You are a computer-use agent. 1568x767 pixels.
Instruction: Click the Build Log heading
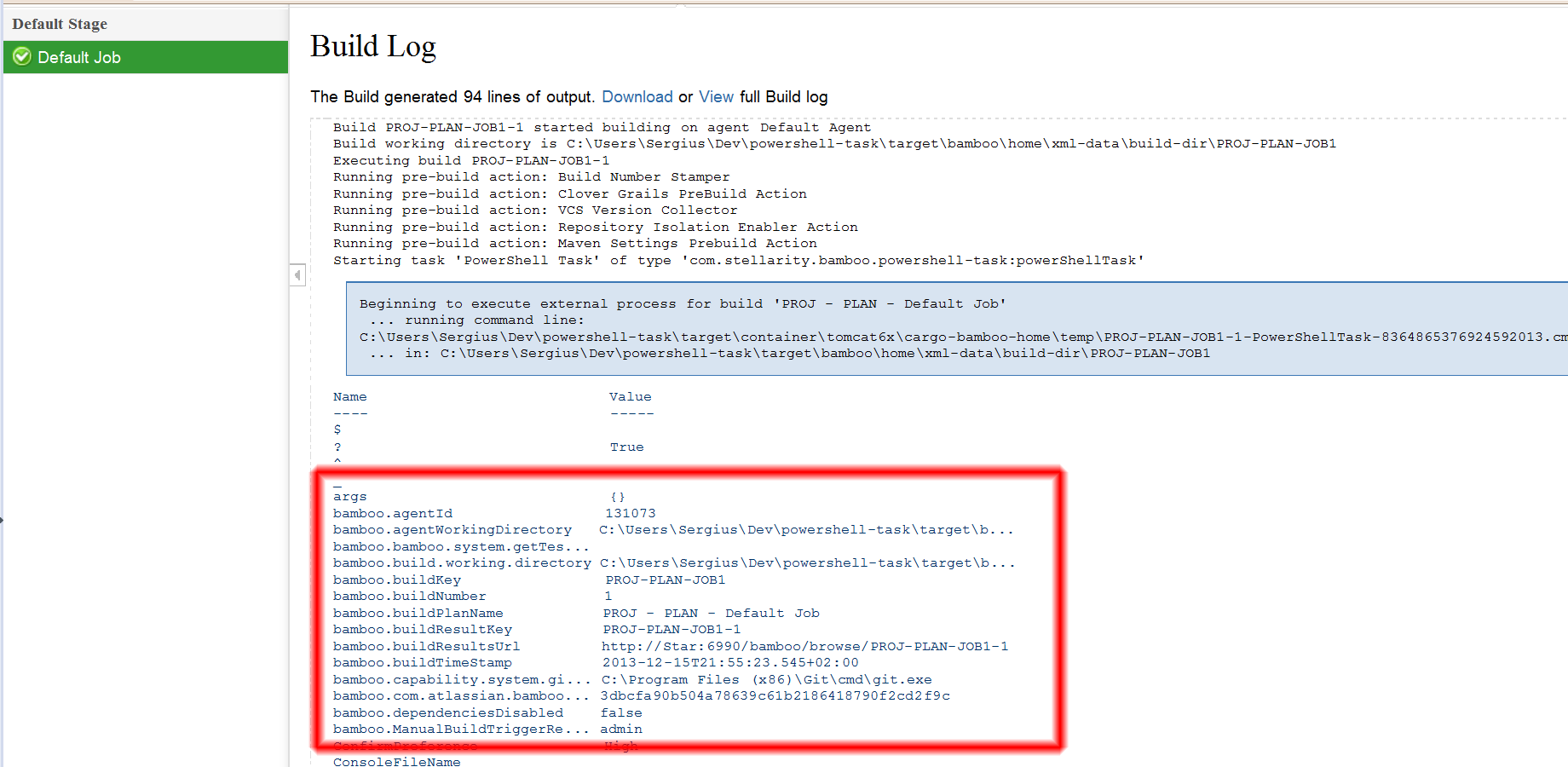point(373,46)
